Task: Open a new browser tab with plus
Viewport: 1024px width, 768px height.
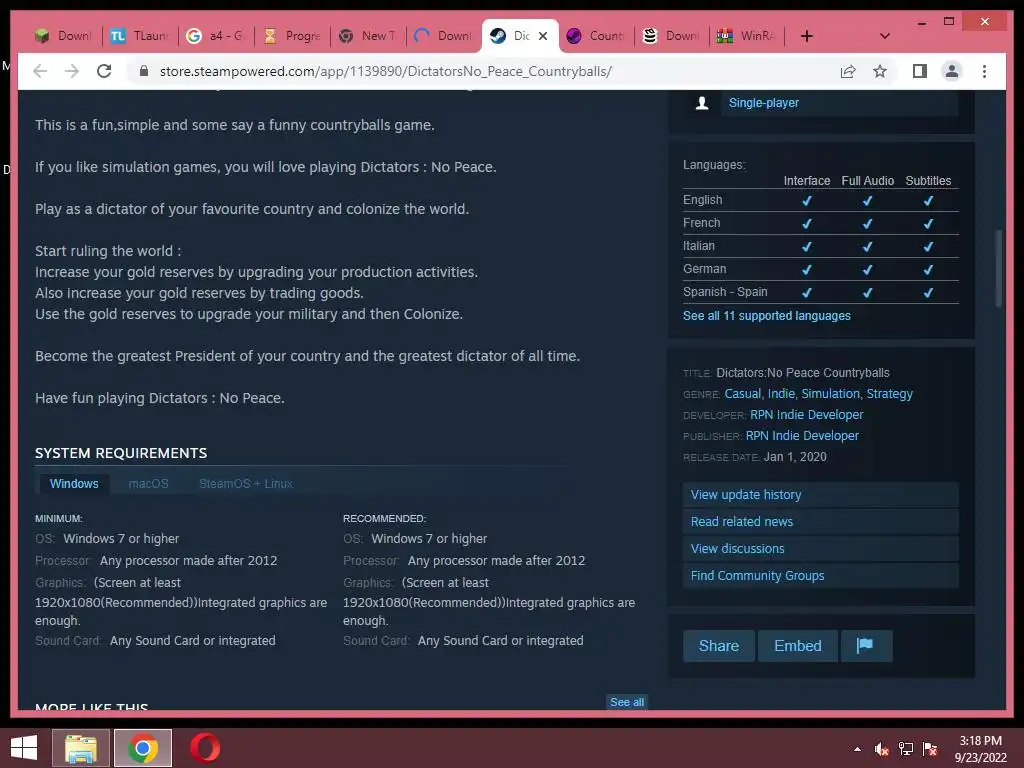Action: [x=807, y=36]
